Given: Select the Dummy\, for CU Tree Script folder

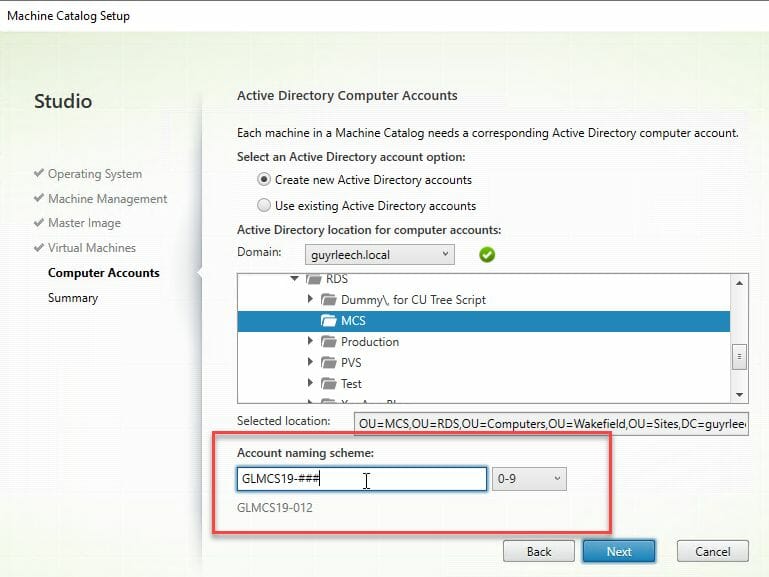Looking at the screenshot, I should [x=413, y=300].
